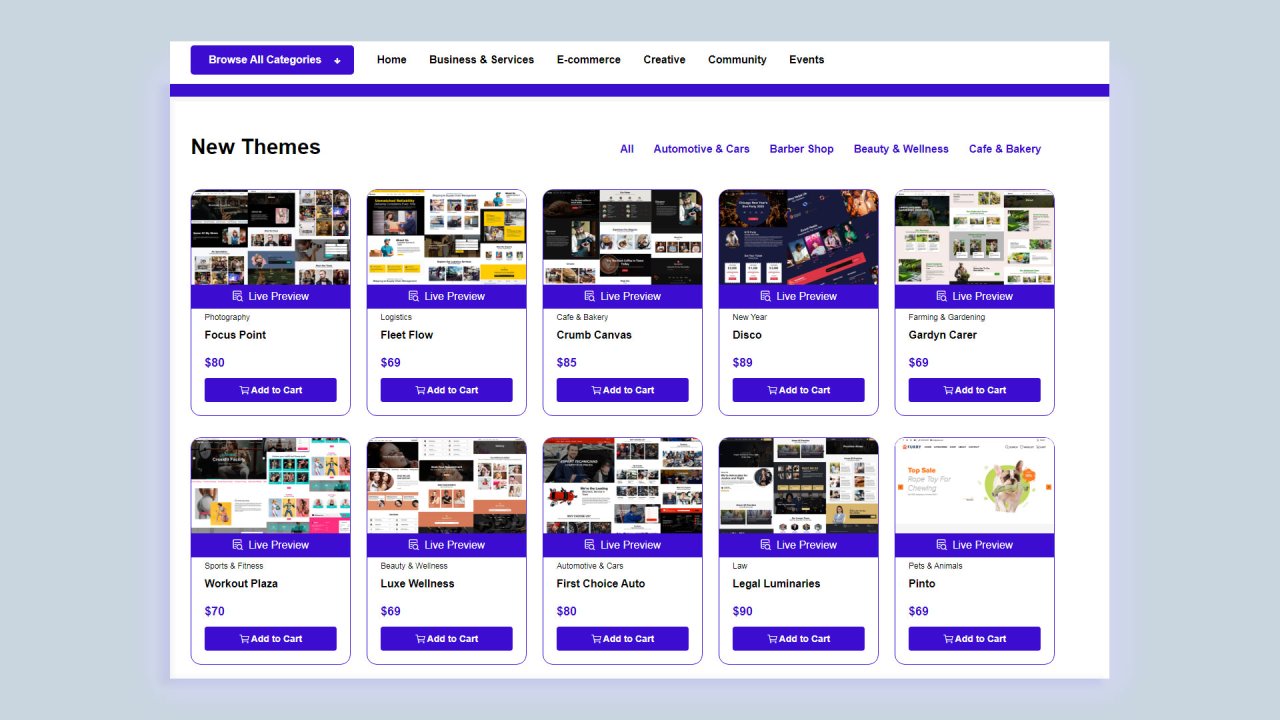Click Live Preview icon on Disco theme

(766, 296)
